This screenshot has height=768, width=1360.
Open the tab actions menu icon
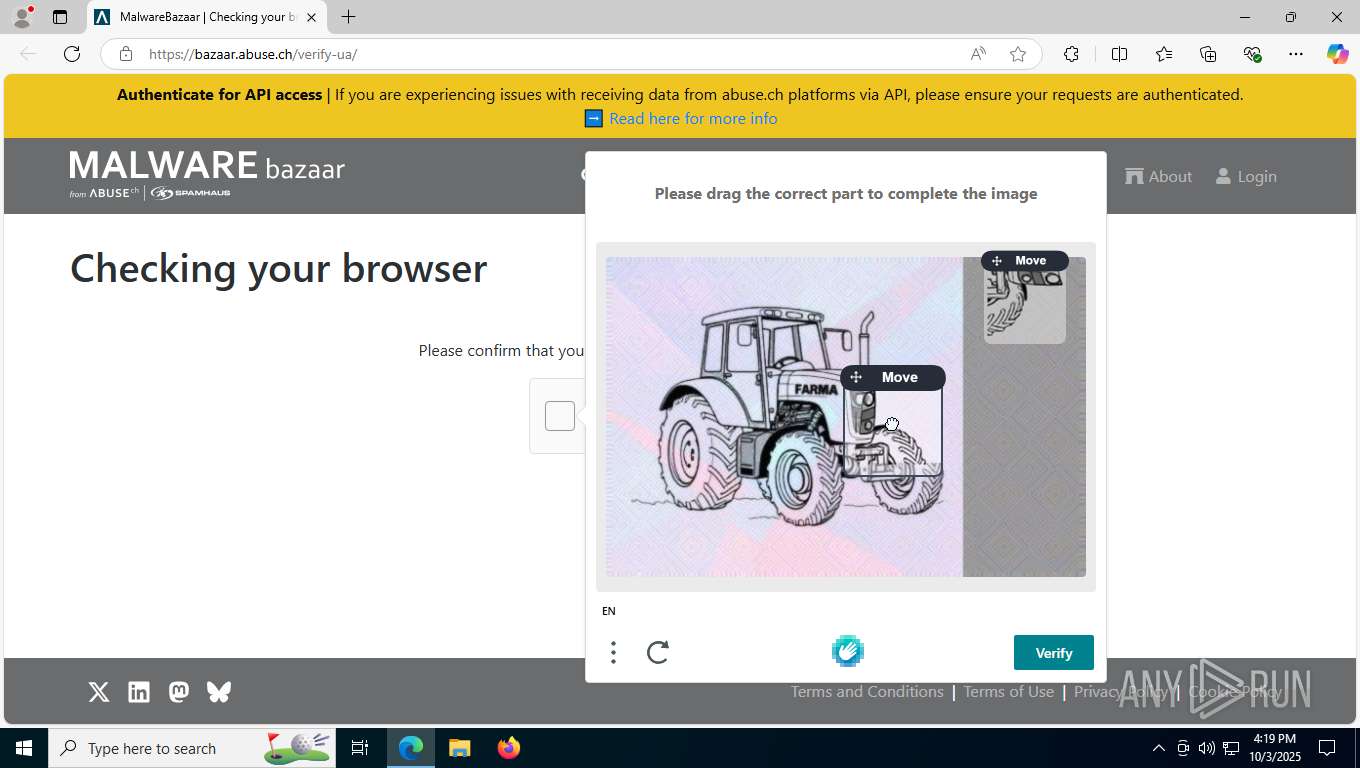(60, 17)
